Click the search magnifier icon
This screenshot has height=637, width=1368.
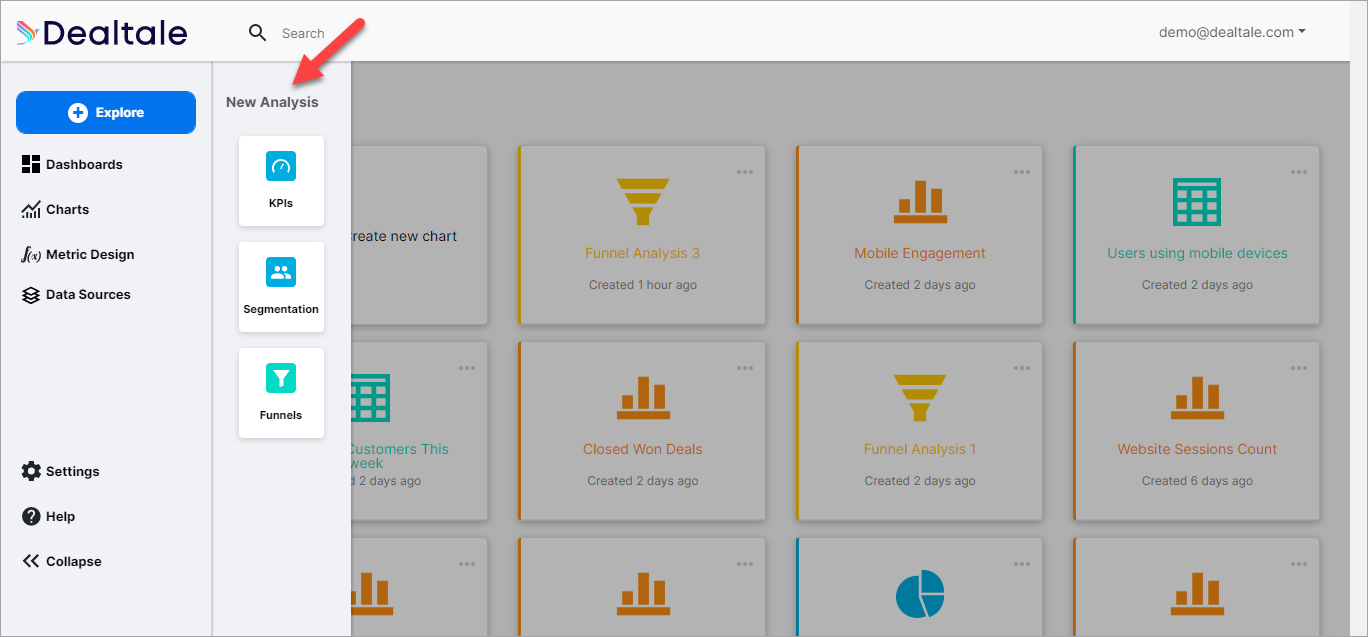258,33
